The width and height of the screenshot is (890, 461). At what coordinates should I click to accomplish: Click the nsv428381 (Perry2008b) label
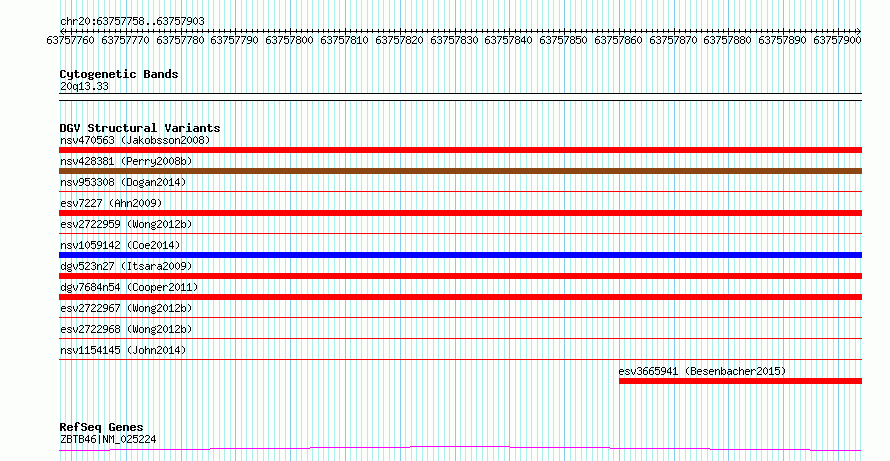tap(126, 161)
